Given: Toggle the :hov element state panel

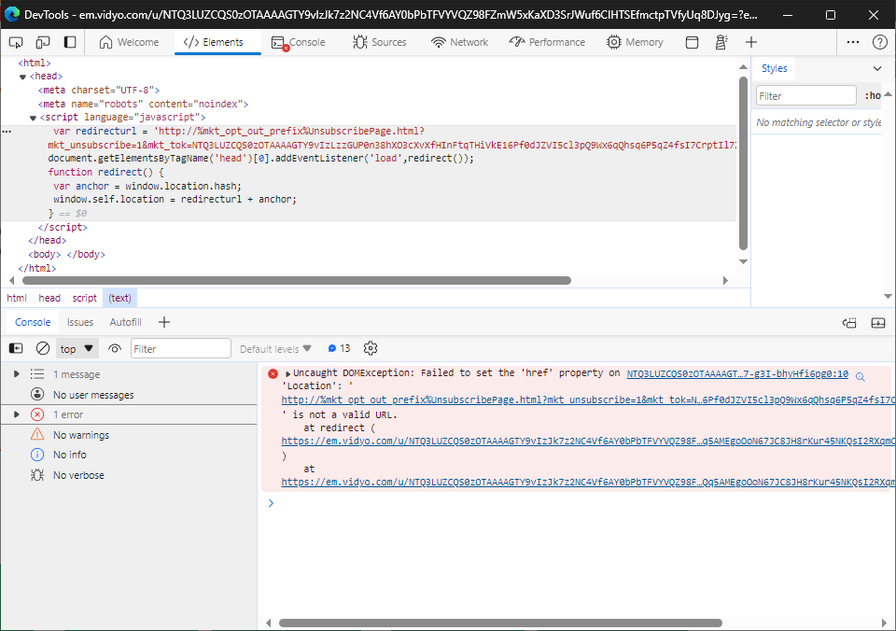Looking at the screenshot, I should coord(872,96).
